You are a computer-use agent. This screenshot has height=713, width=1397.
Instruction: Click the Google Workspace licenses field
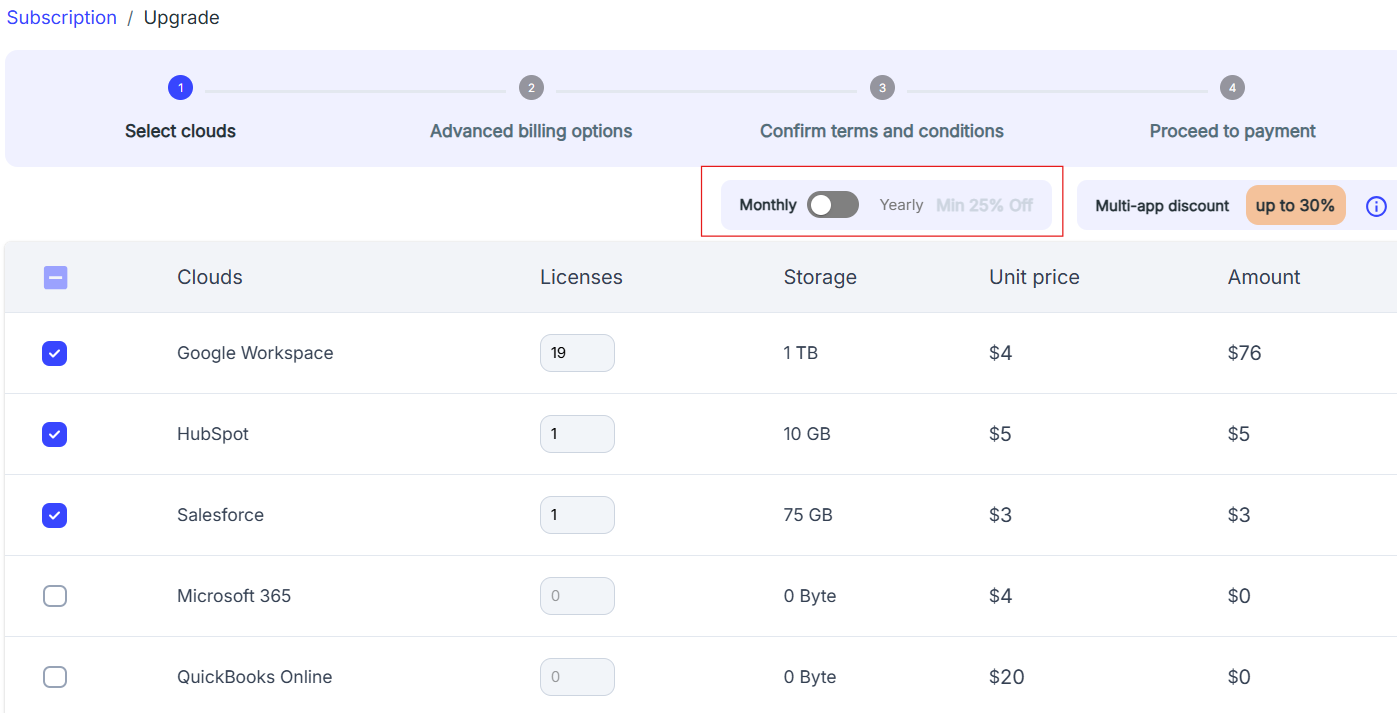click(577, 353)
